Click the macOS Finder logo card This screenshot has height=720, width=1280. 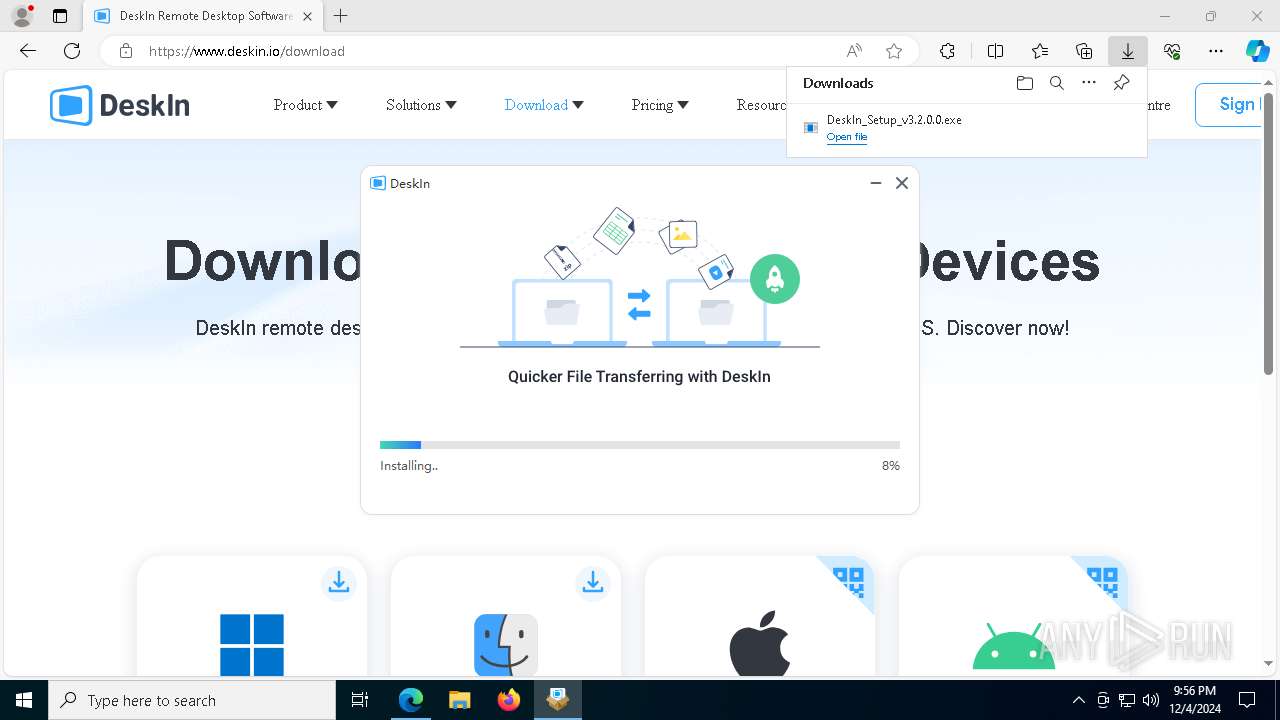[x=506, y=645]
